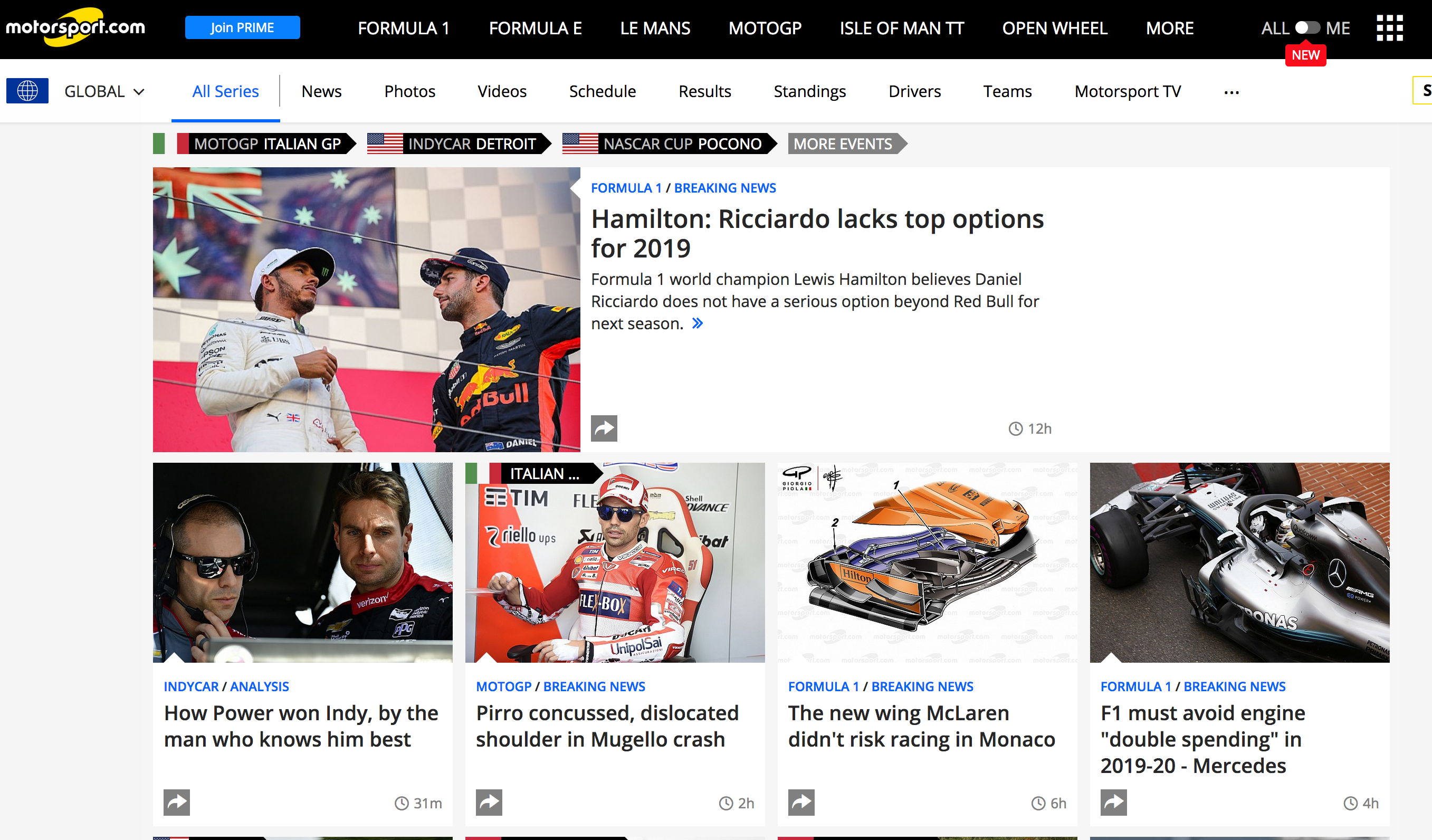The width and height of the screenshot is (1432, 840).
Task: Expand the MORE navigation menu item
Action: 1172,27
